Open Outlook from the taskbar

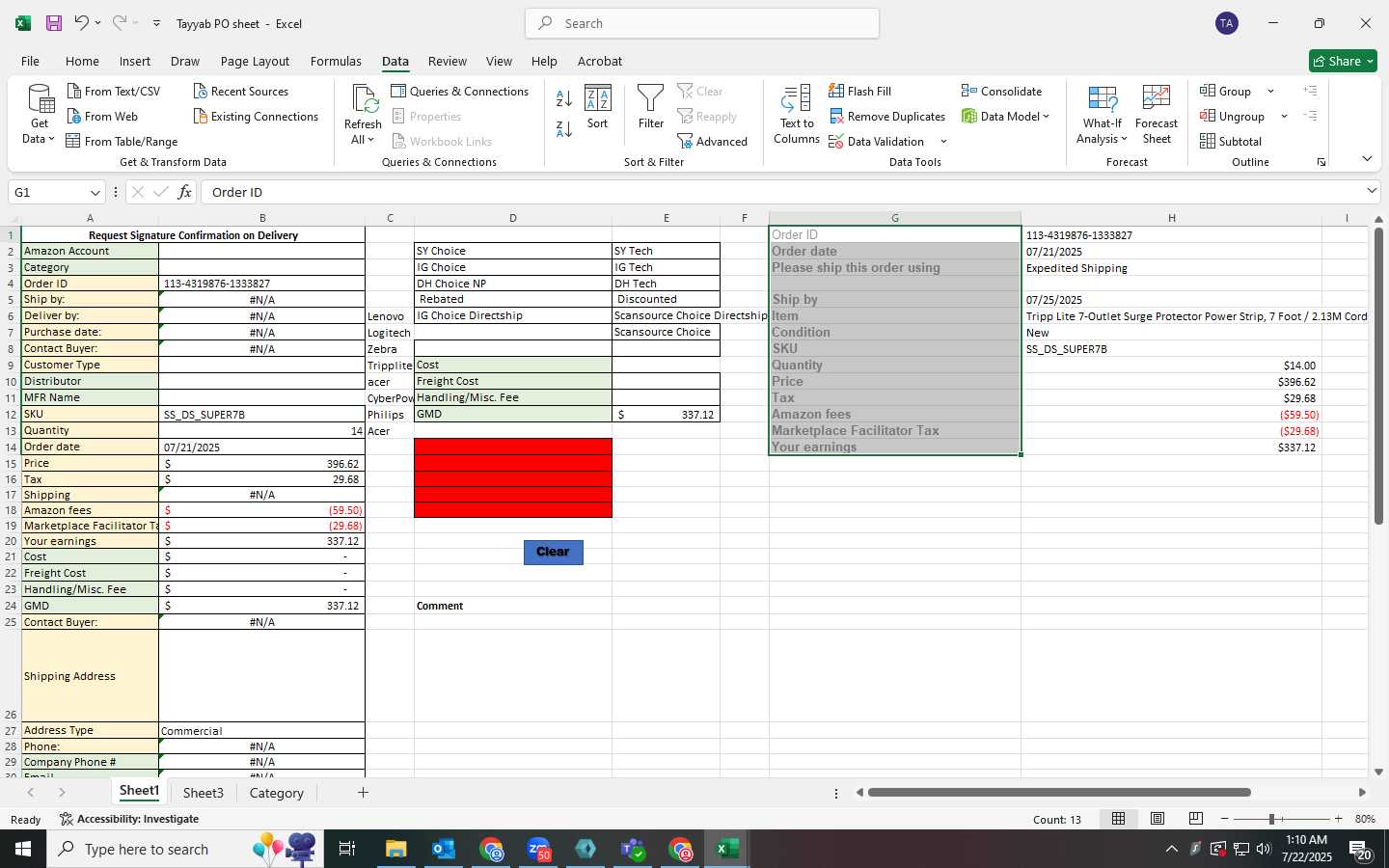pyautogui.click(x=443, y=849)
